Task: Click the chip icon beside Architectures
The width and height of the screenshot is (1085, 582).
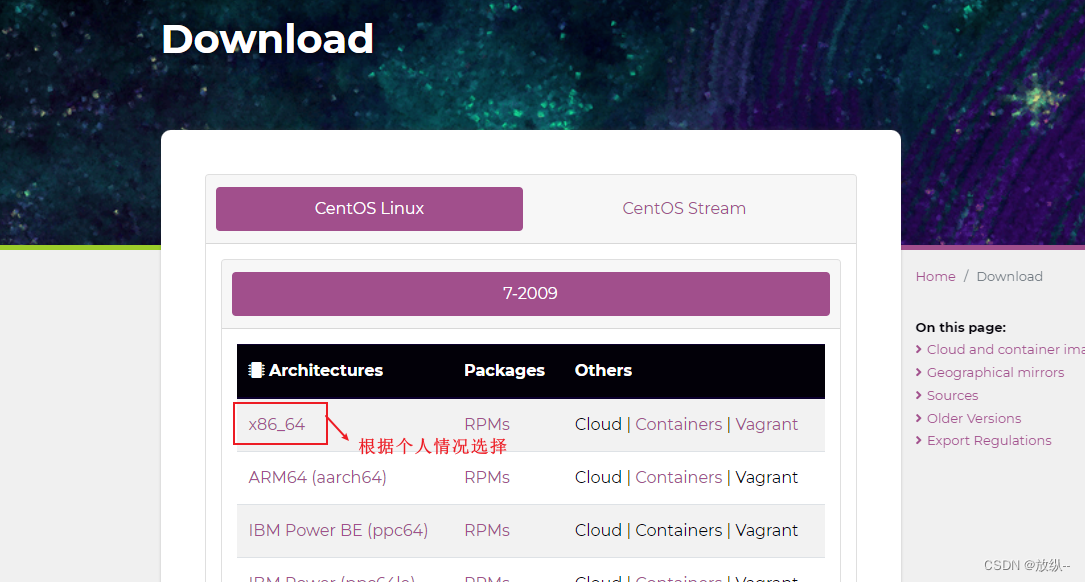Action: (256, 370)
